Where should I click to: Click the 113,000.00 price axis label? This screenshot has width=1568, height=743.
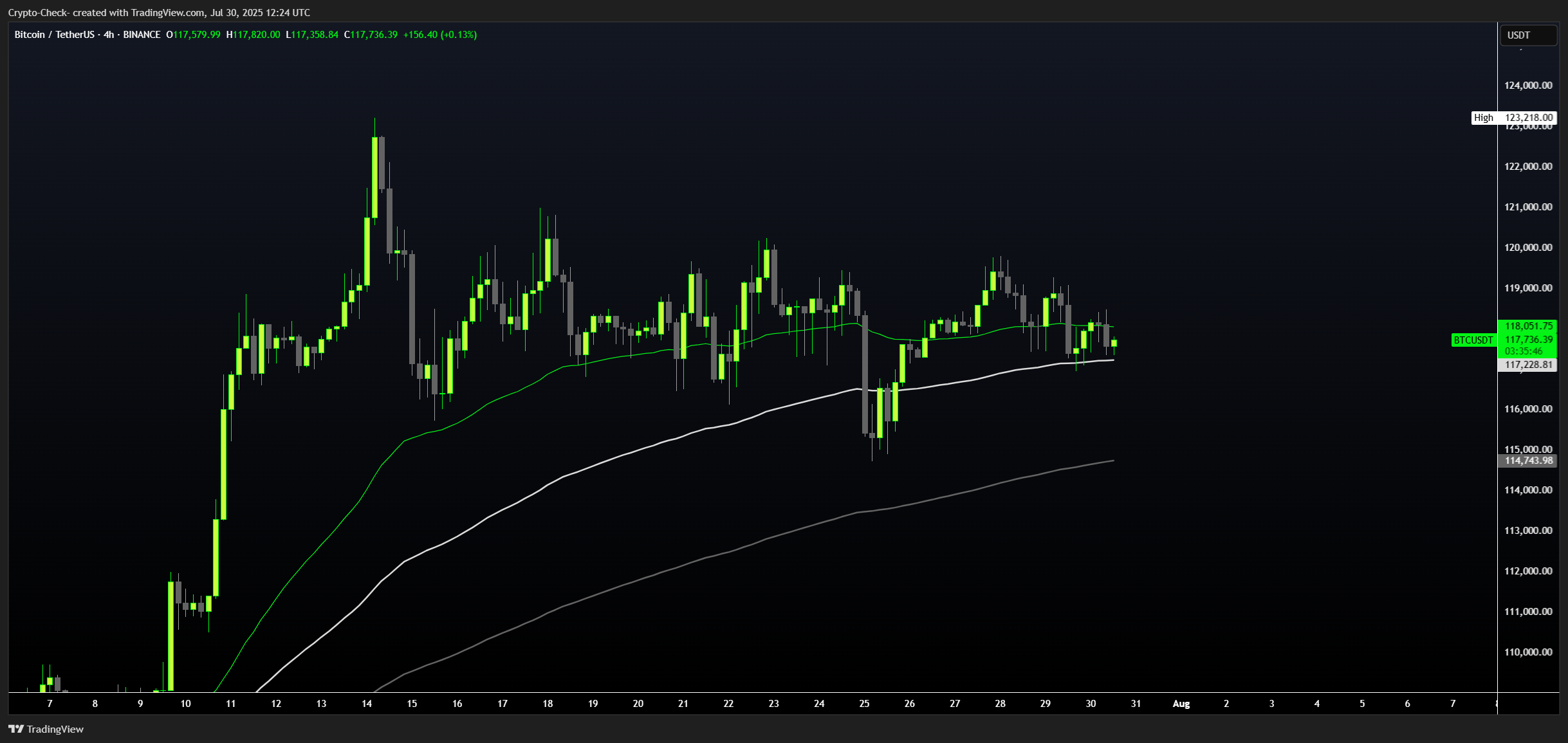tap(1528, 531)
